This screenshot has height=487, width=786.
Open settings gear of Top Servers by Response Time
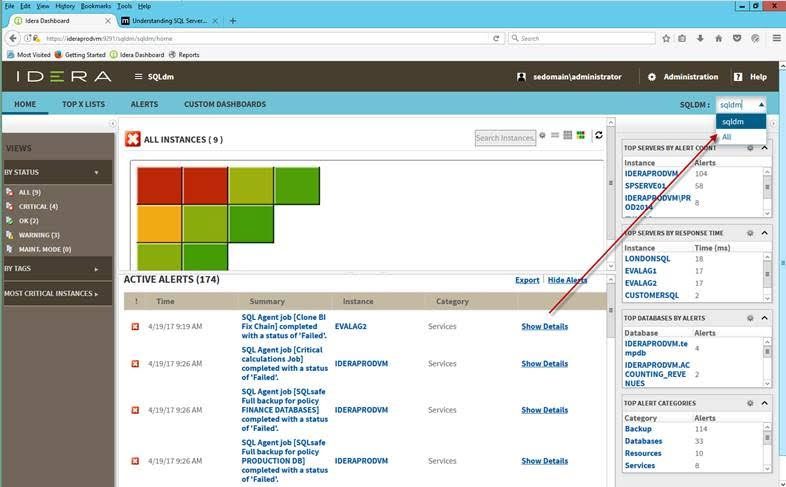point(750,233)
